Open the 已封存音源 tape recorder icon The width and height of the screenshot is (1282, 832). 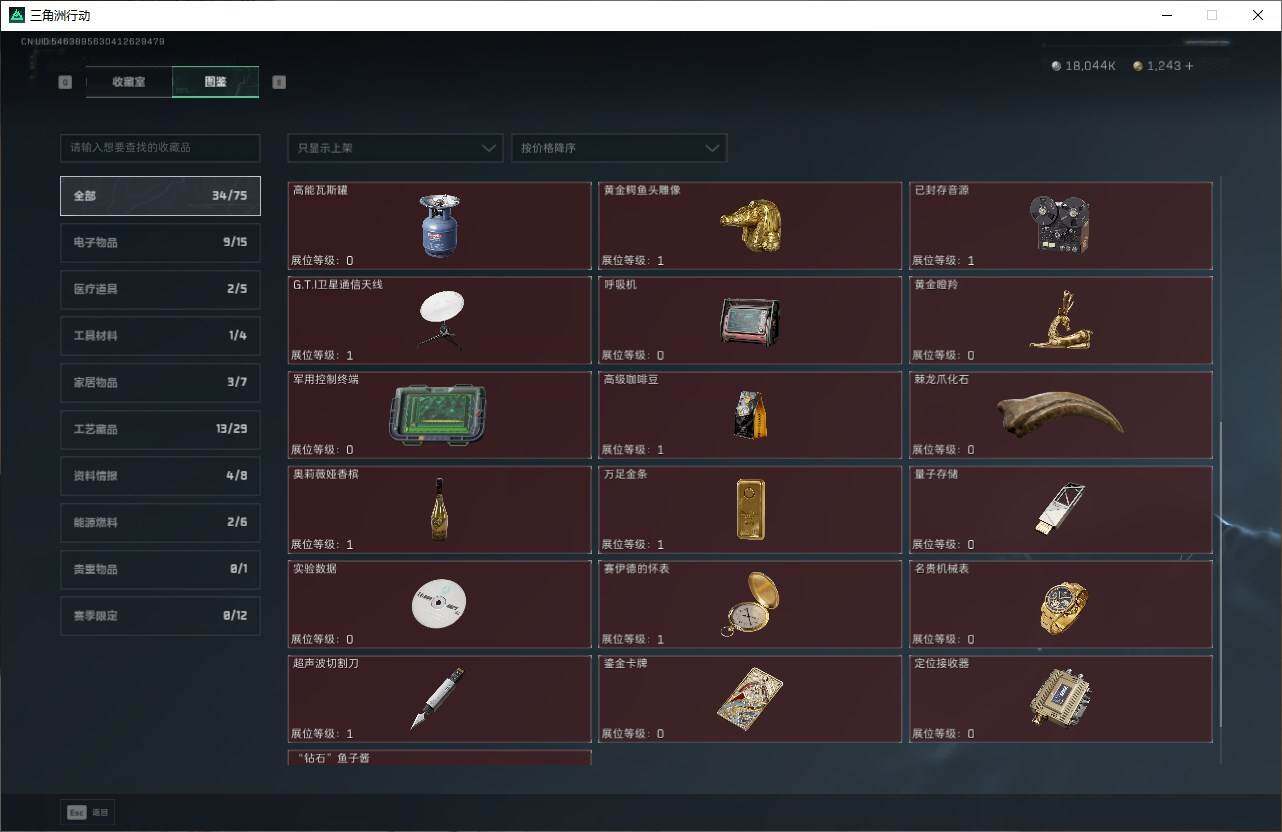pyautogui.click(x=1059, y=224)
